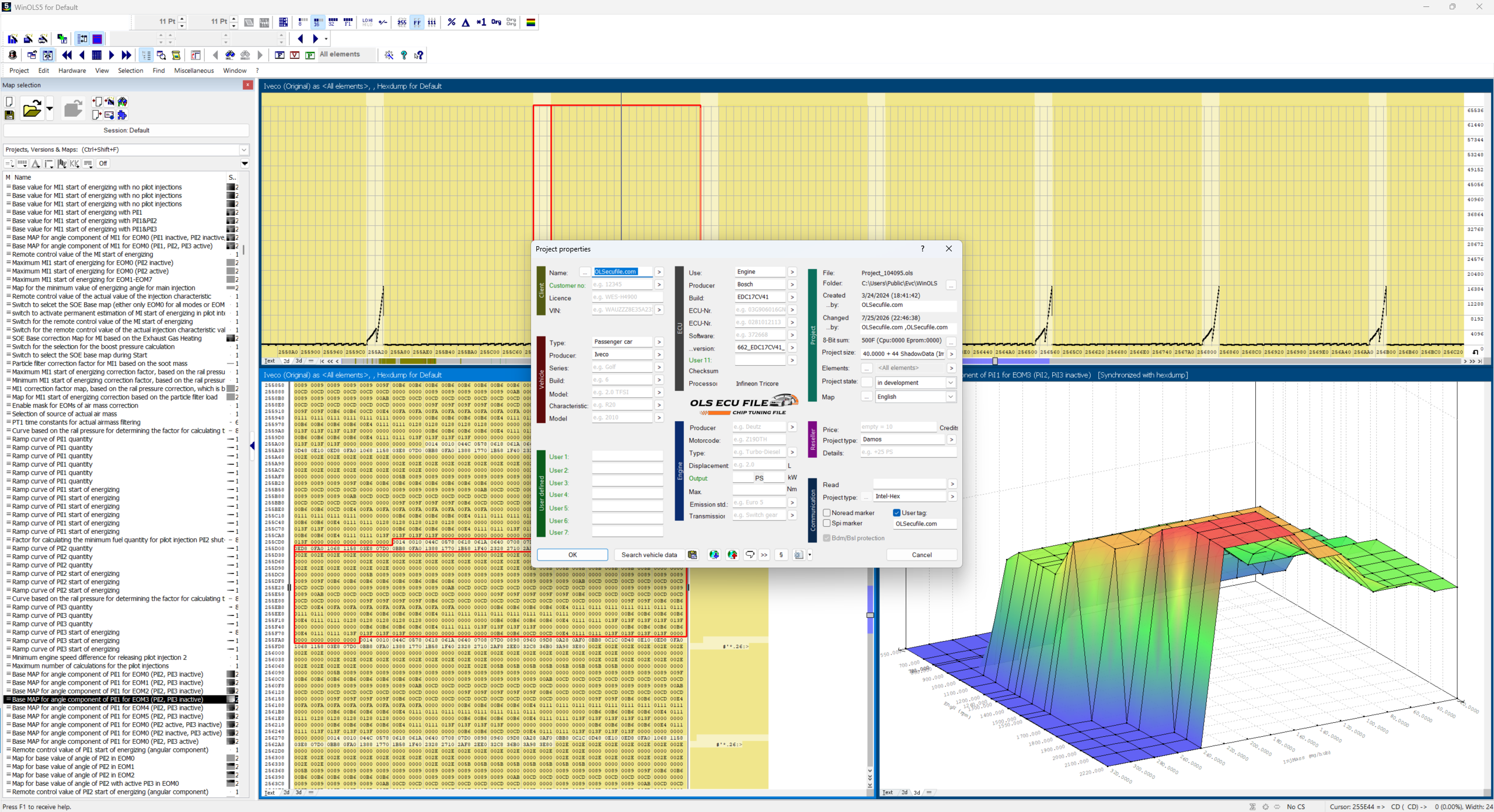Open the Selection menu
This screenshot has height=812, width=1494.
(x=131, y=71)
